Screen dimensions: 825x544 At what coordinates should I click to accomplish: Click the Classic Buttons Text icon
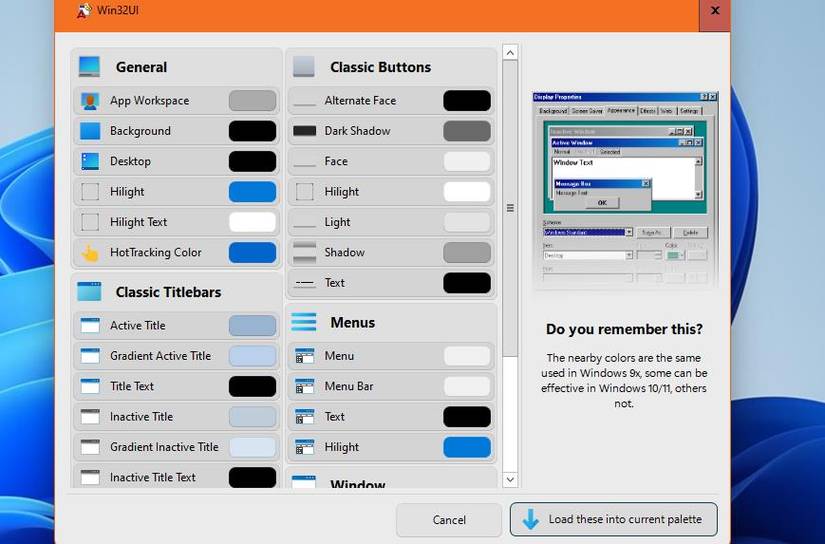click(305, 283)
